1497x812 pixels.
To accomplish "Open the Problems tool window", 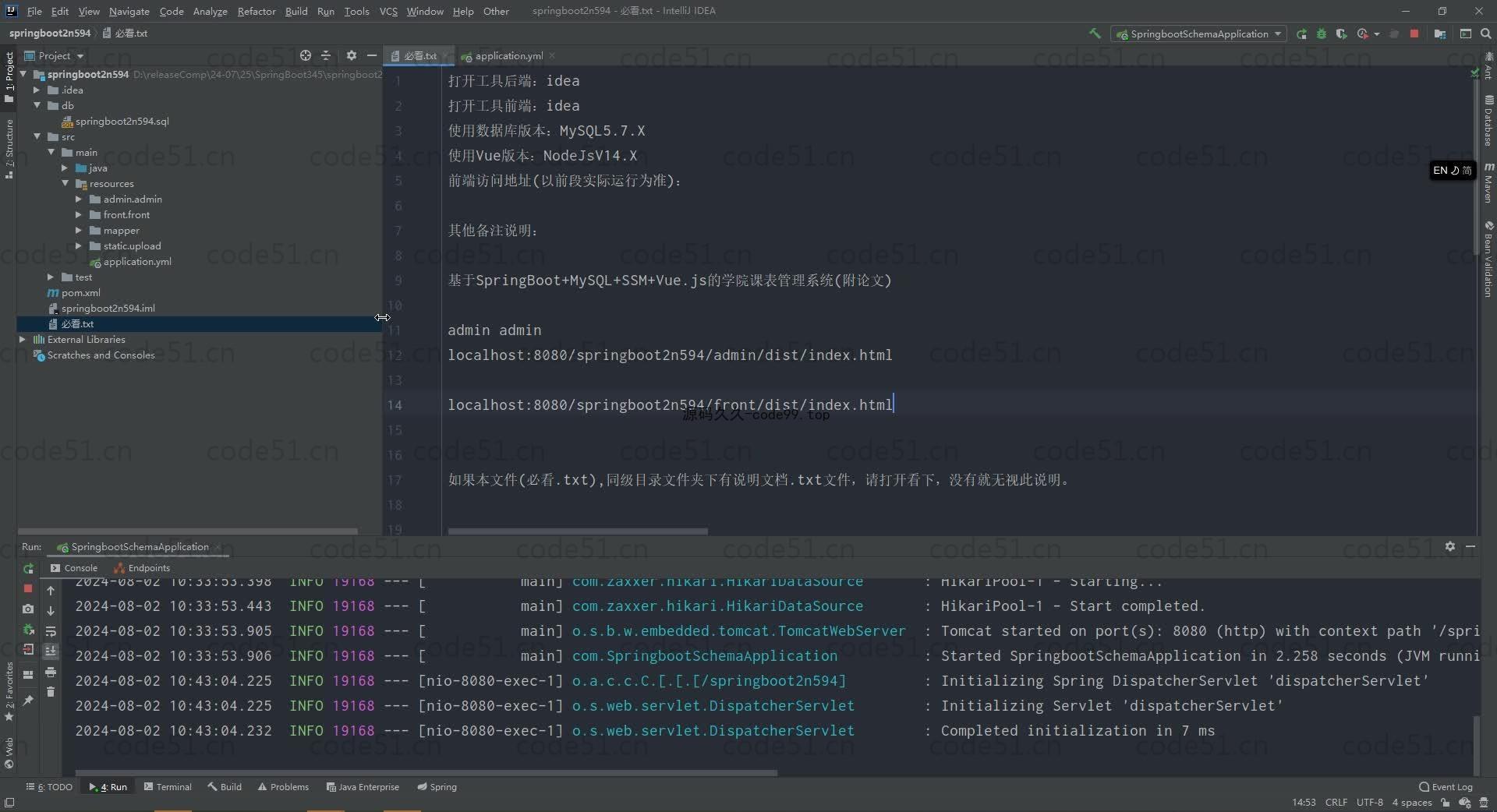I will point(283,786).
